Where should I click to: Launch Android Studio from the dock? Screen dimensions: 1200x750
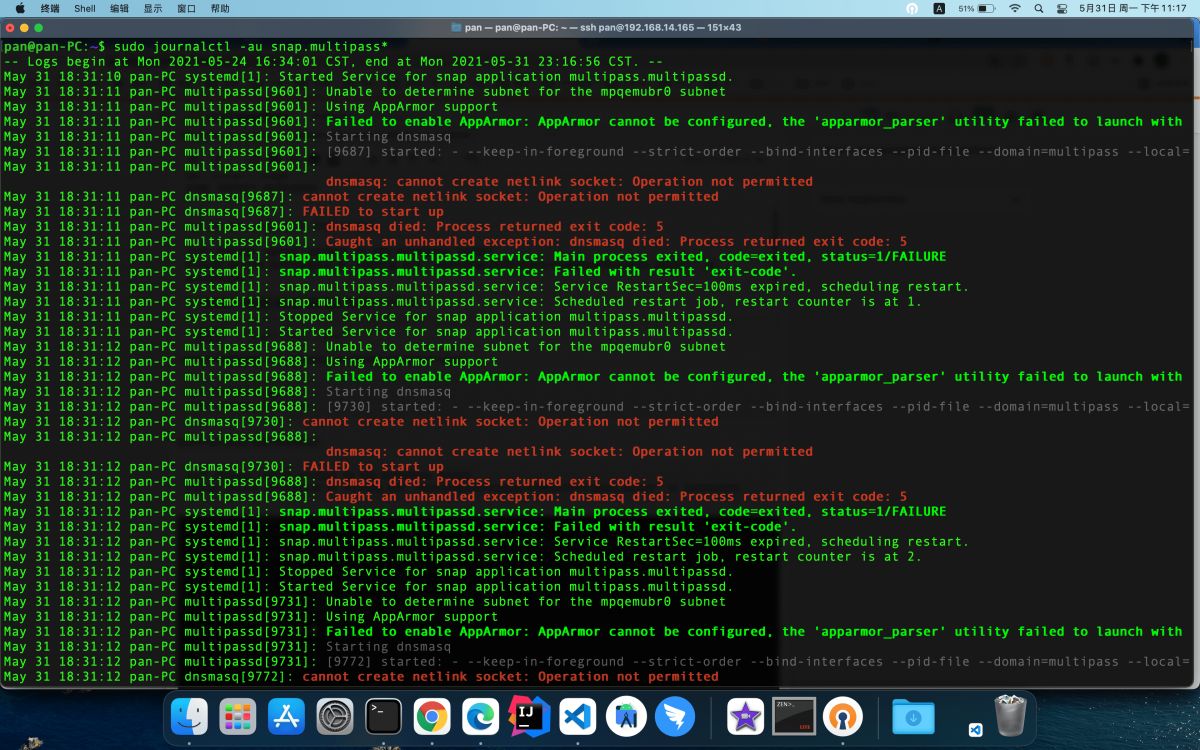(x=626, y=716)
